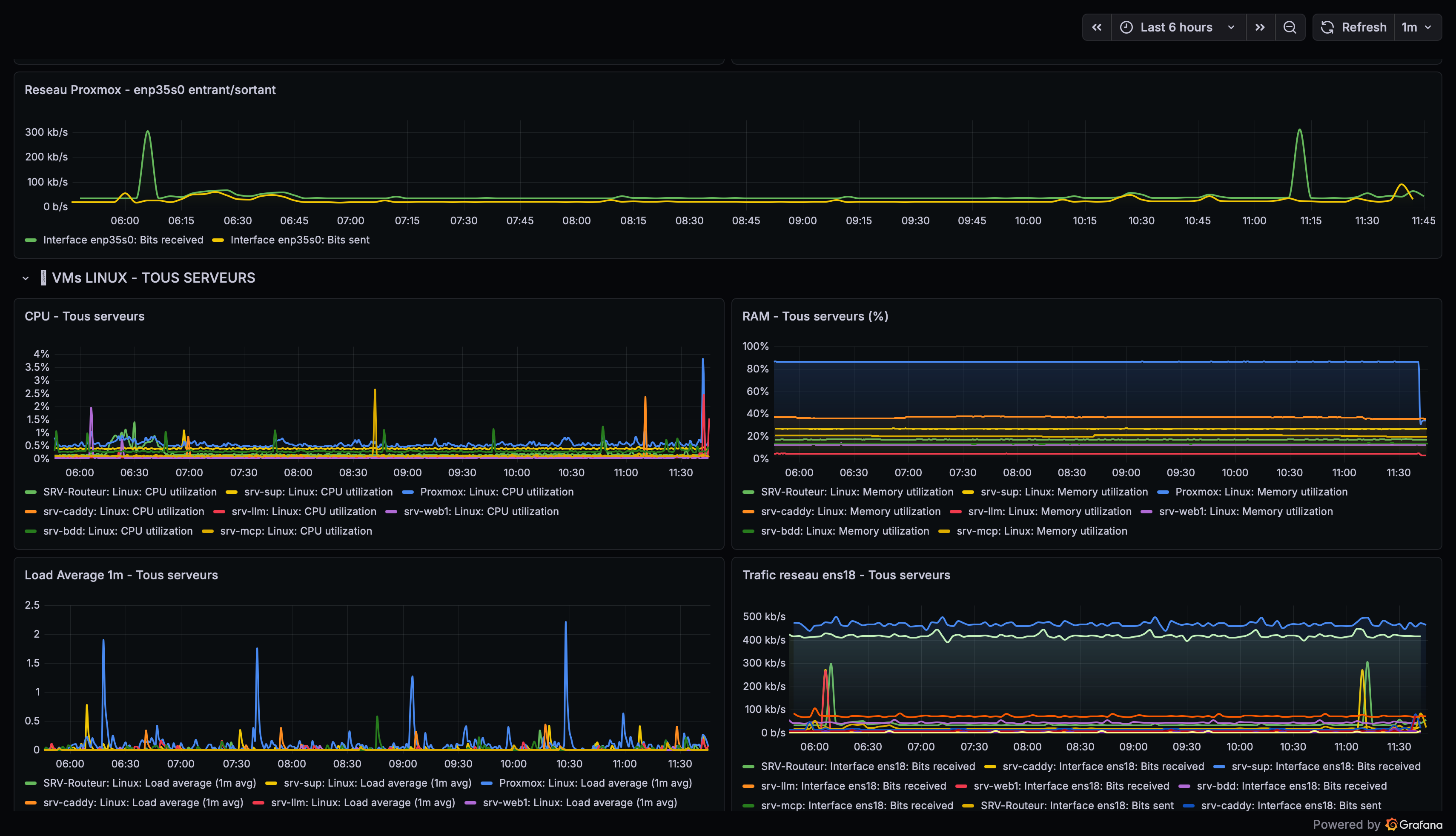Viewport: 1456px width, 836px height.
Task: Open the Last 6 hours time picker
Action: (1176, 28)
